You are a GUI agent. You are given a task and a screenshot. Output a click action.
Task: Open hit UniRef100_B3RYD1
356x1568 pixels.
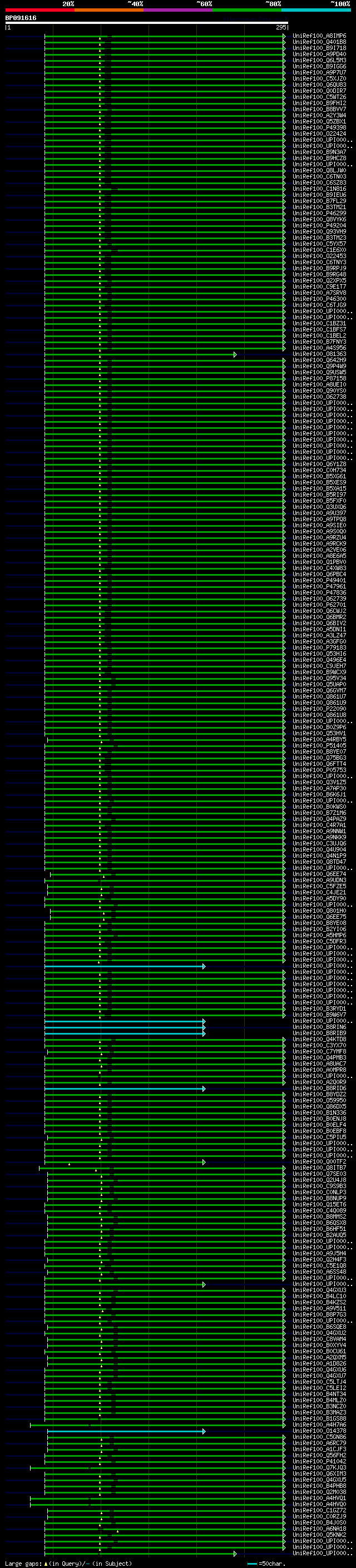pos(319,1008)
